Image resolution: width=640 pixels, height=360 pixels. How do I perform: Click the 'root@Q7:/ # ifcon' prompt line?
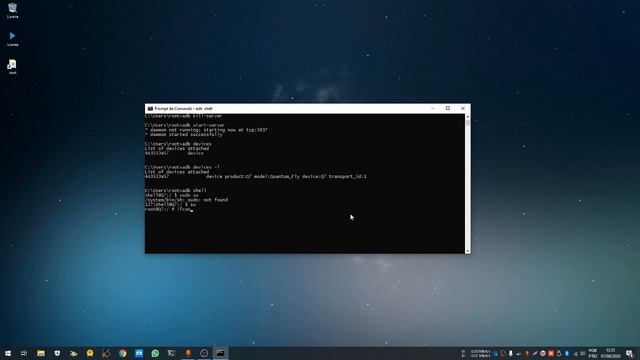pyautogui.click(x=168, y=209)
